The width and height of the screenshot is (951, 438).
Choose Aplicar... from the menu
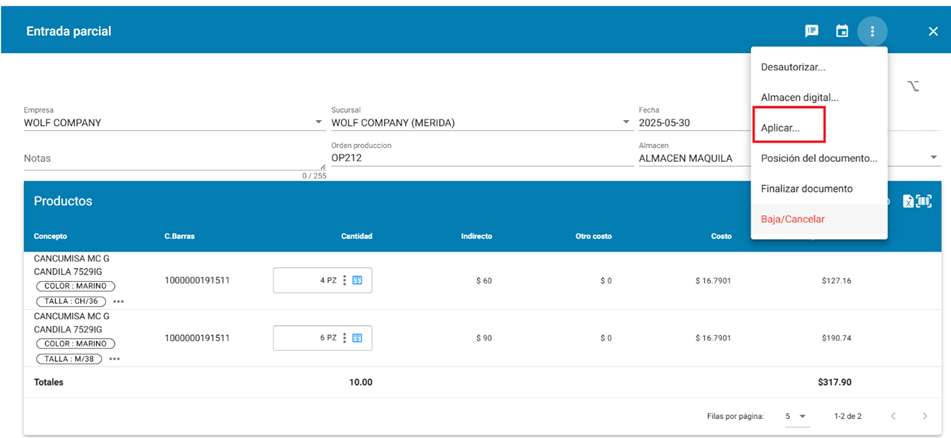point(819,128)
